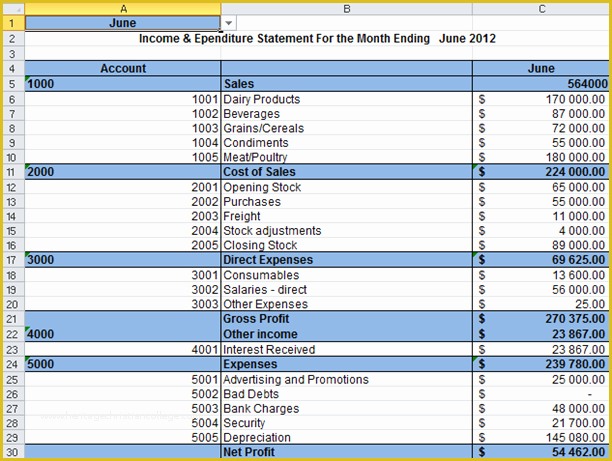Select the Cost of Sales cell

[347, 172]
